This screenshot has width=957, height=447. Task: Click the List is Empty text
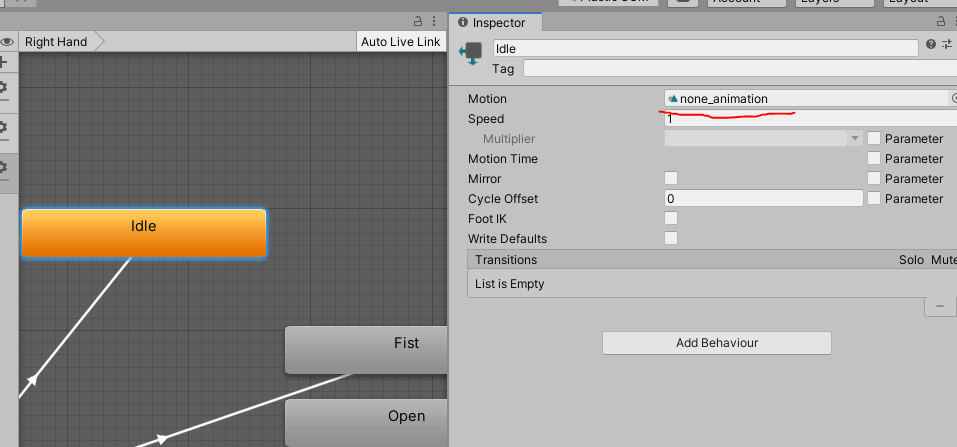[x=510, y=284]
